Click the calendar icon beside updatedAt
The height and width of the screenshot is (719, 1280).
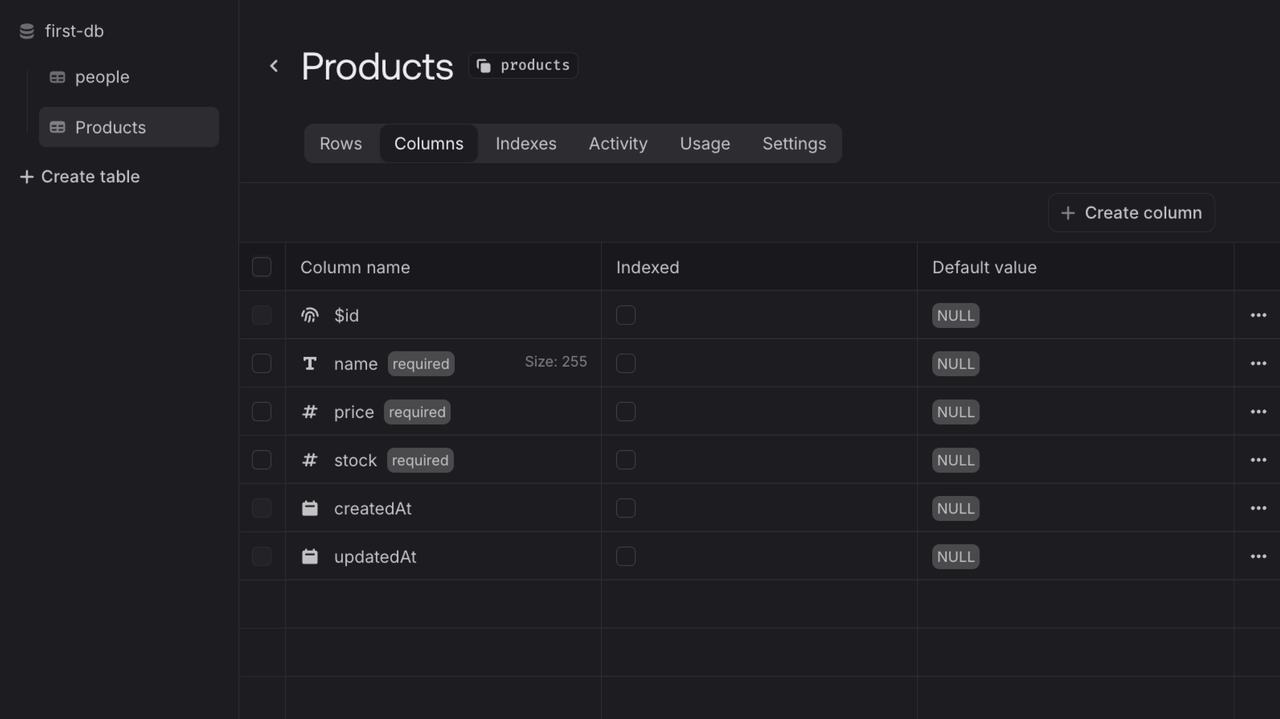[x=310, y=557]
